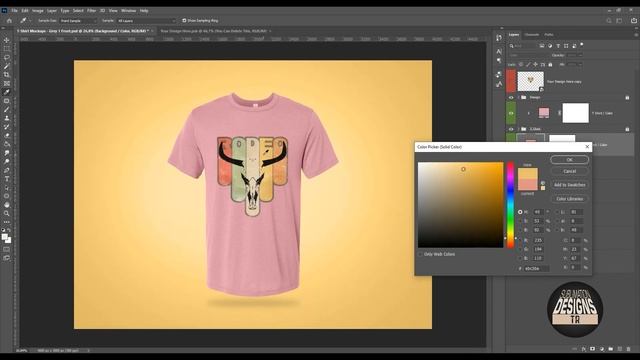
Task: Select the L lightness radio button
Action: pyautogui.click(x=557, y=212)
